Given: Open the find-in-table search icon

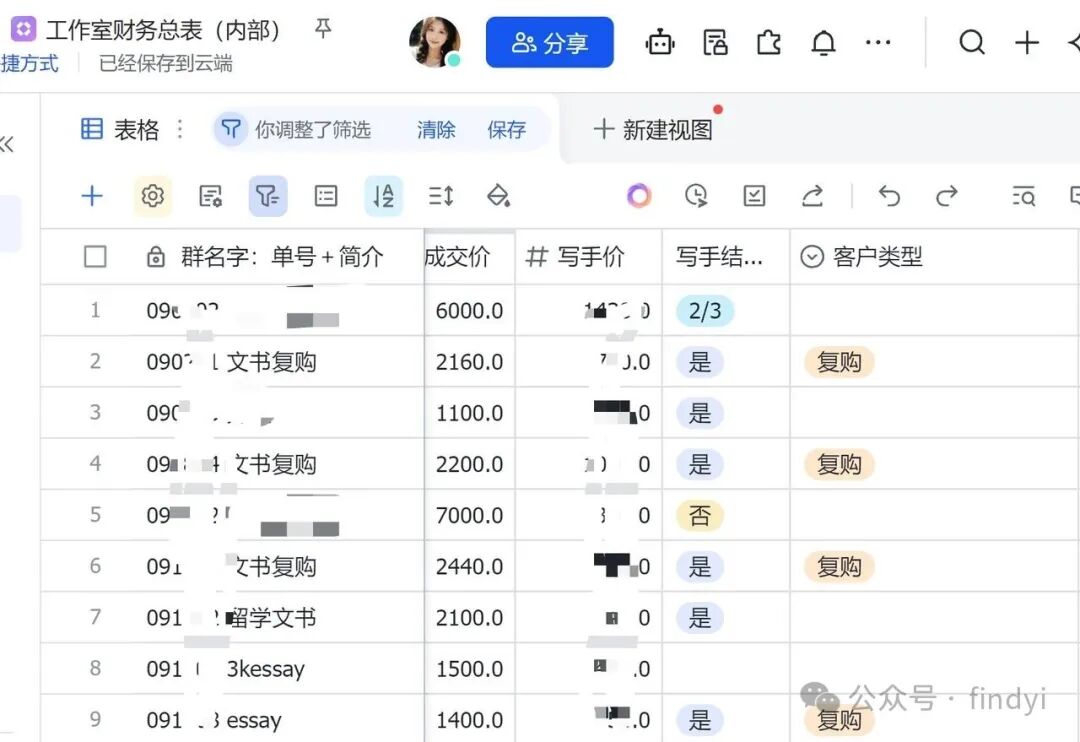Looking at the screenshot, I should (x=1024, y=196).
